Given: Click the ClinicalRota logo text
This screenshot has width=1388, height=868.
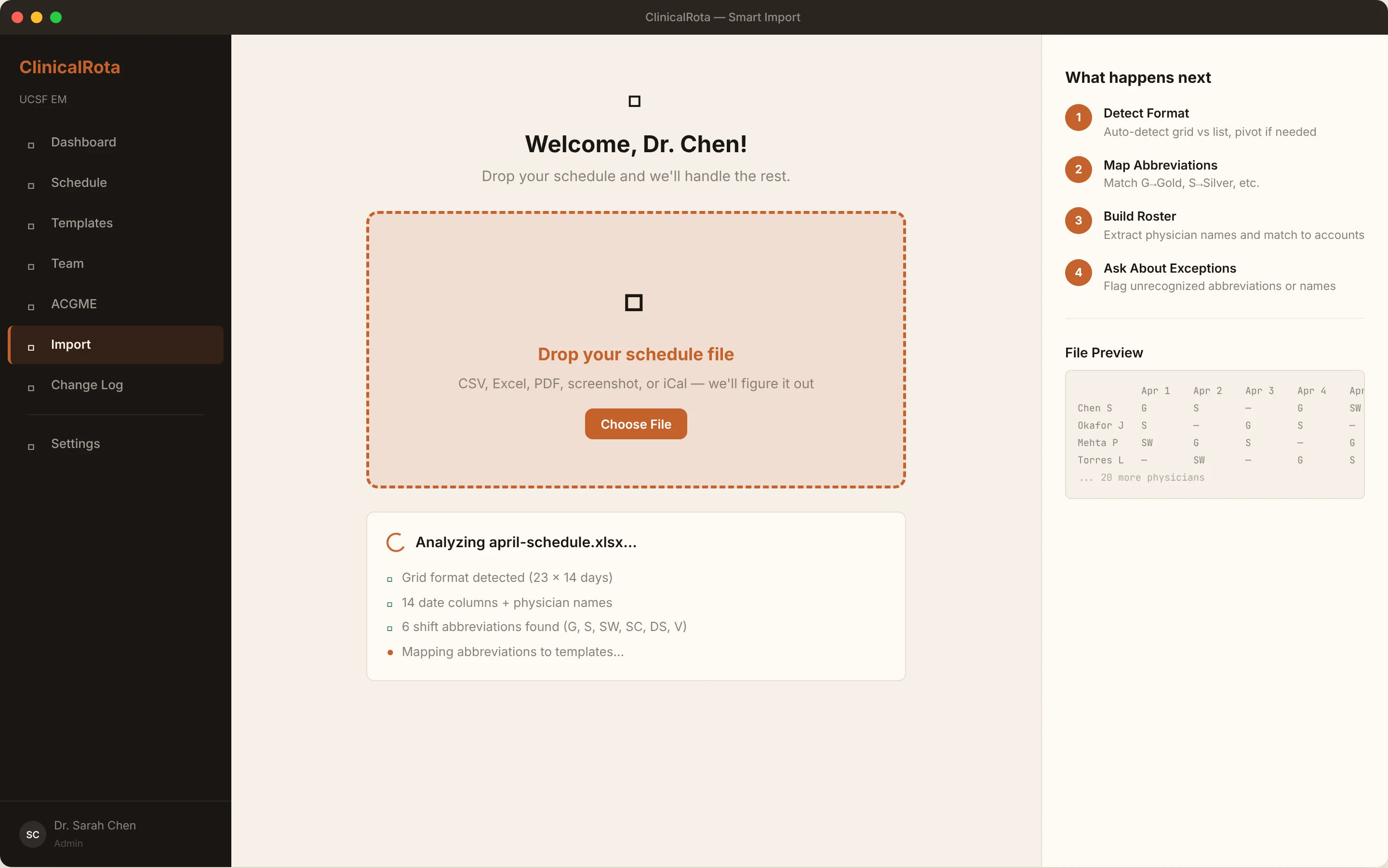Looking at the screenshot, I should [69, 67].
